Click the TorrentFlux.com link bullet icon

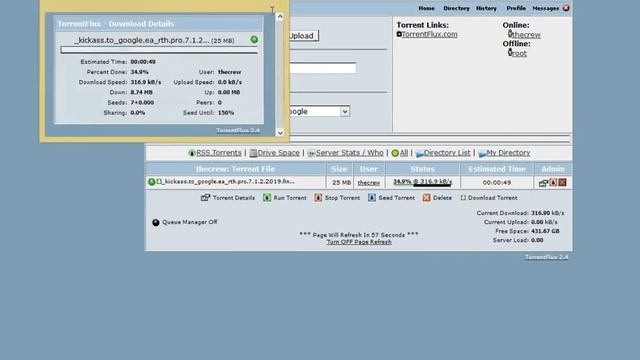click(399, 34)
